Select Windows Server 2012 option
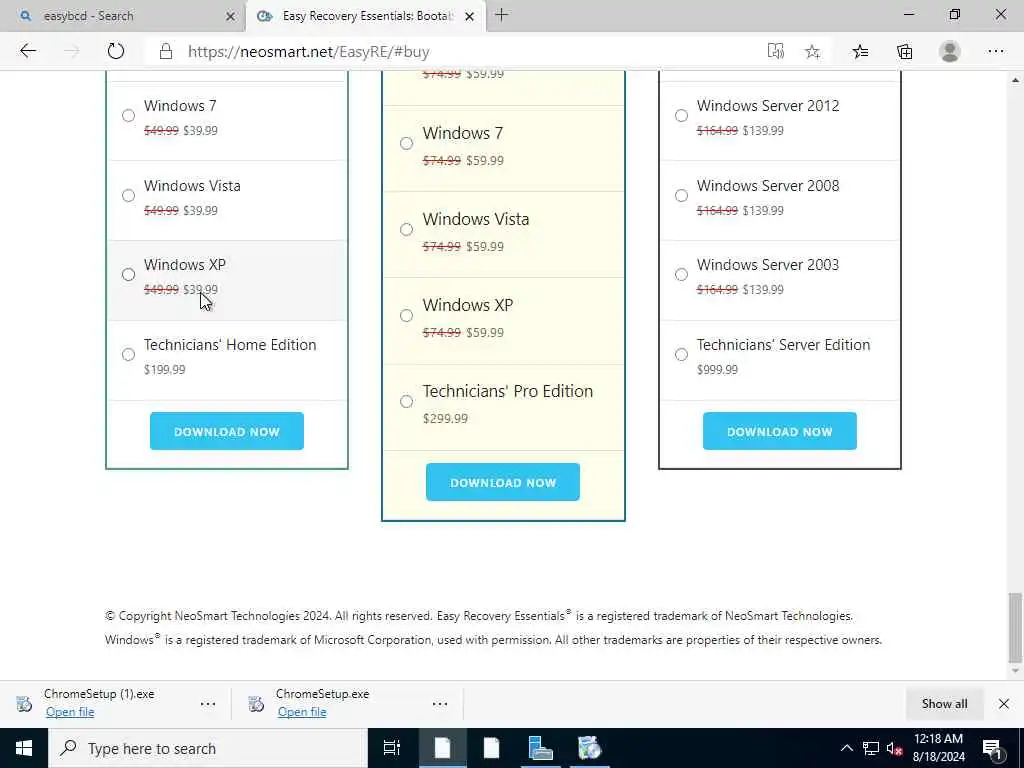Screen dimensions: 1024x768 pos(681,116)
